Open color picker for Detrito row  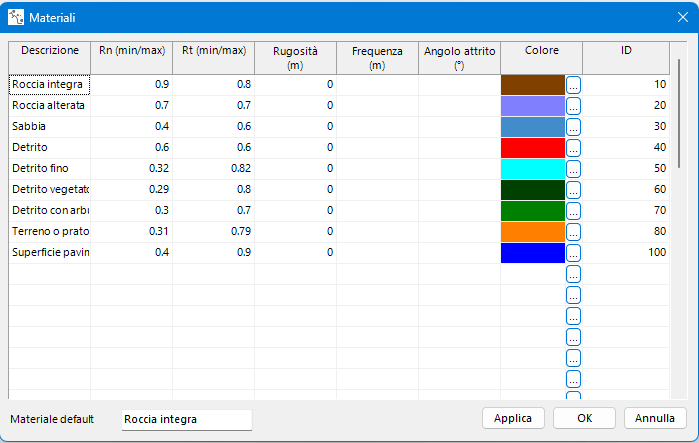click(x=573, y=148)
